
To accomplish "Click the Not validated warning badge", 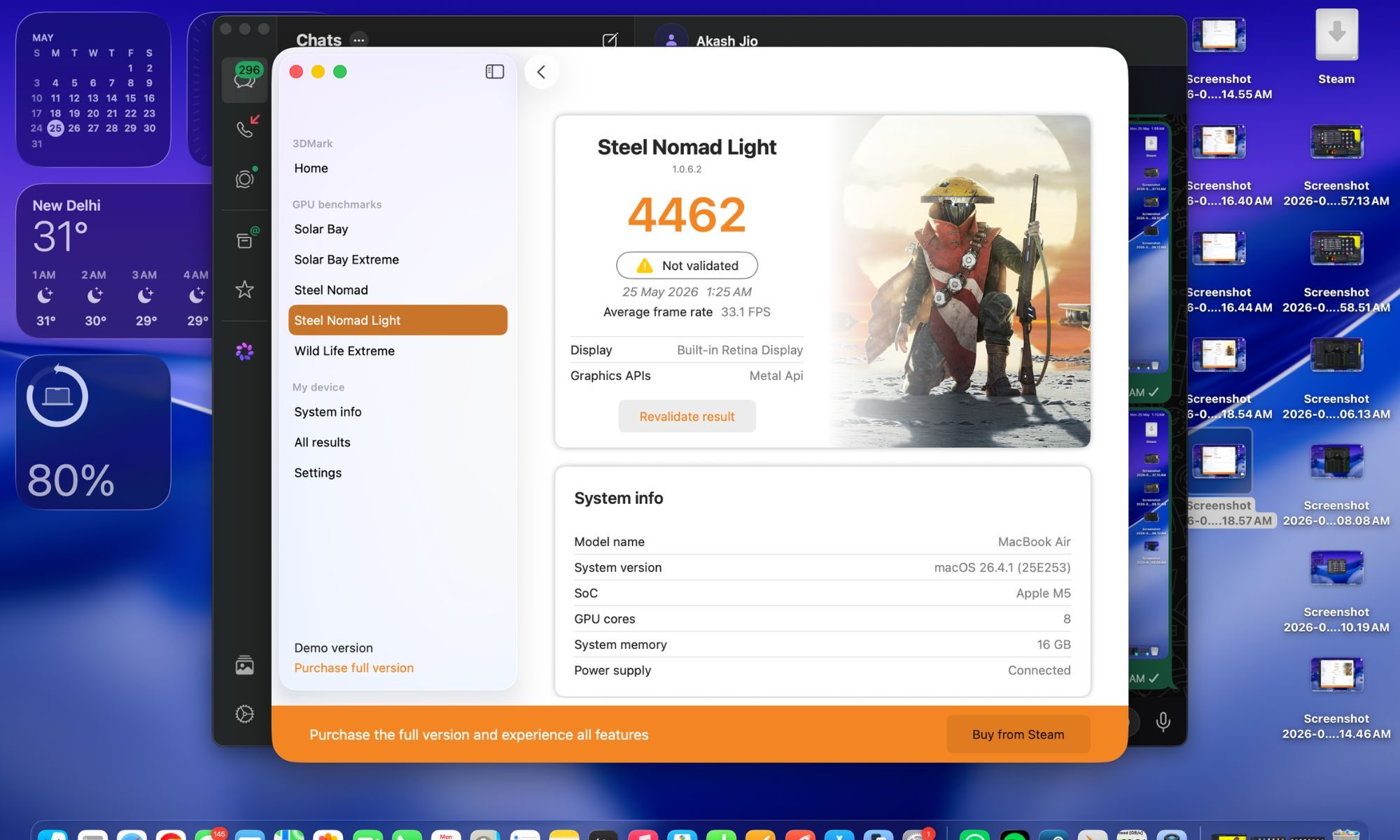I will pos(687,265).
